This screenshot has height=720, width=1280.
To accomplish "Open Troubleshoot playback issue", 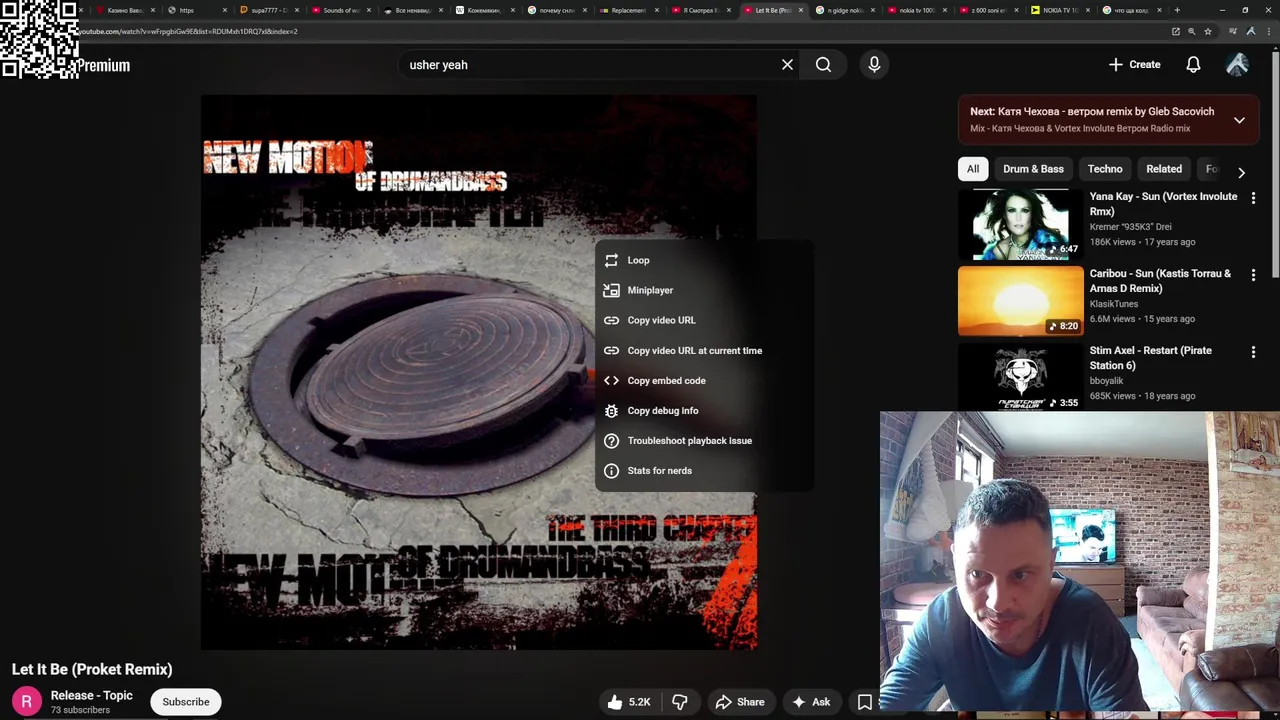I will point(703,440).
